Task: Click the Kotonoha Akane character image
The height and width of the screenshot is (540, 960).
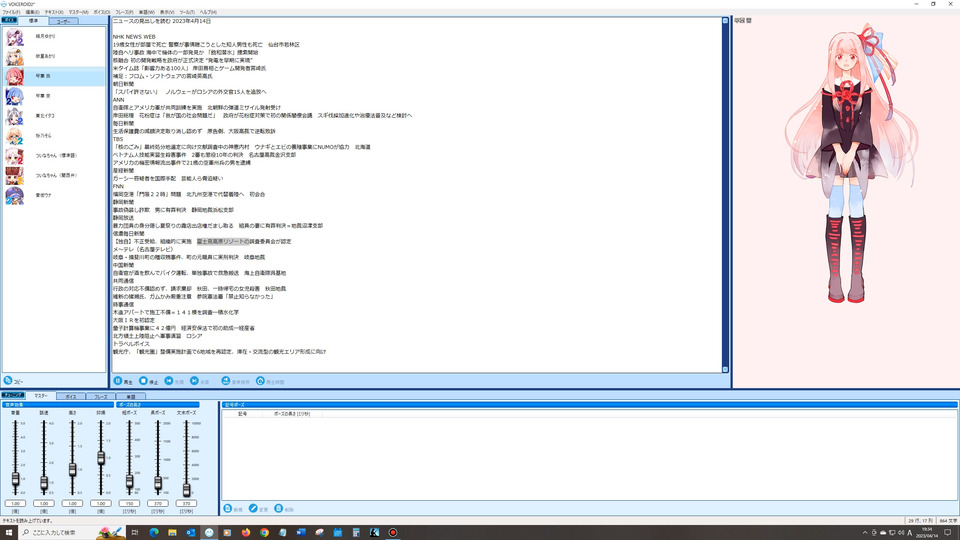Action: click(850, 163)
